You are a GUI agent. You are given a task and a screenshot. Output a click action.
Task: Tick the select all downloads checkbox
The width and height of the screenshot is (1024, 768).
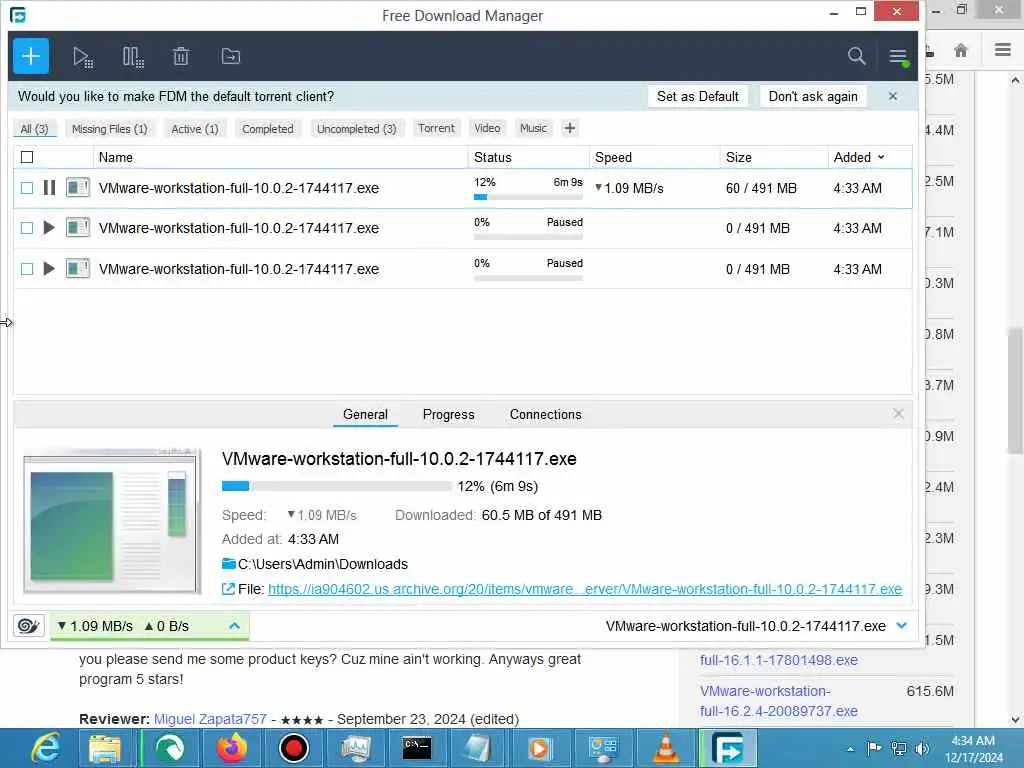(x=27, y=157)
